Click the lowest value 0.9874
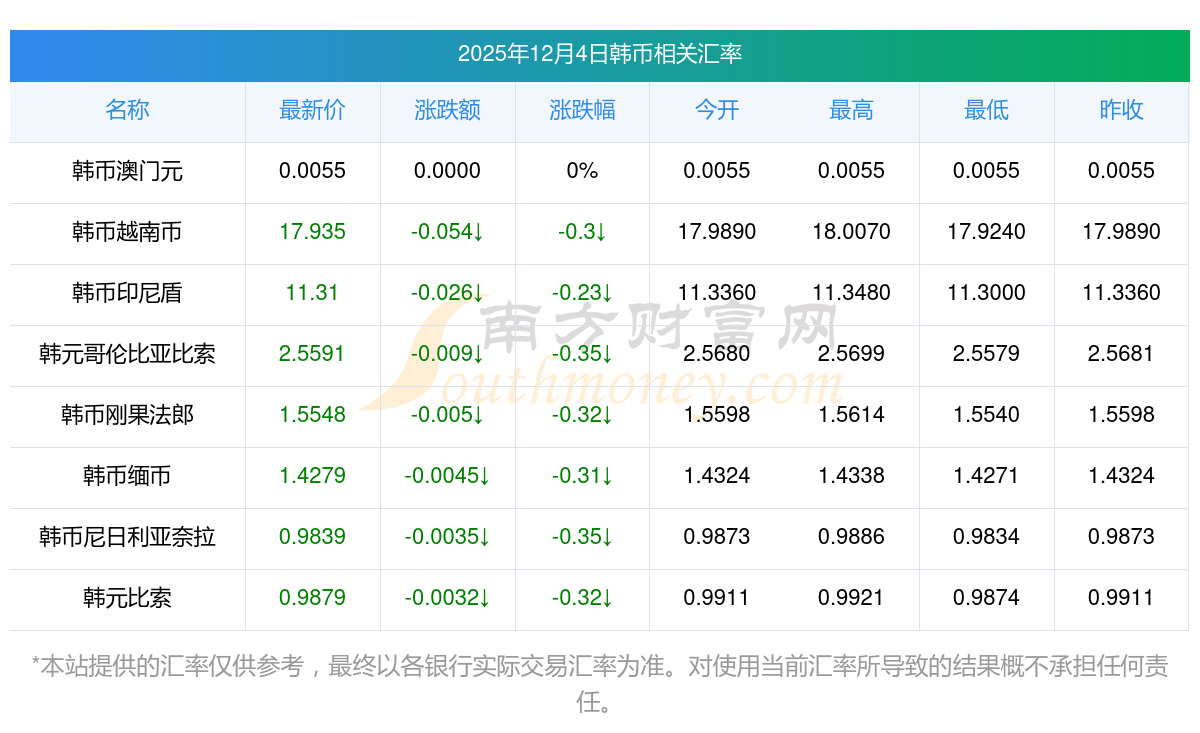1200x733 pixels. (x=986, y=598)
